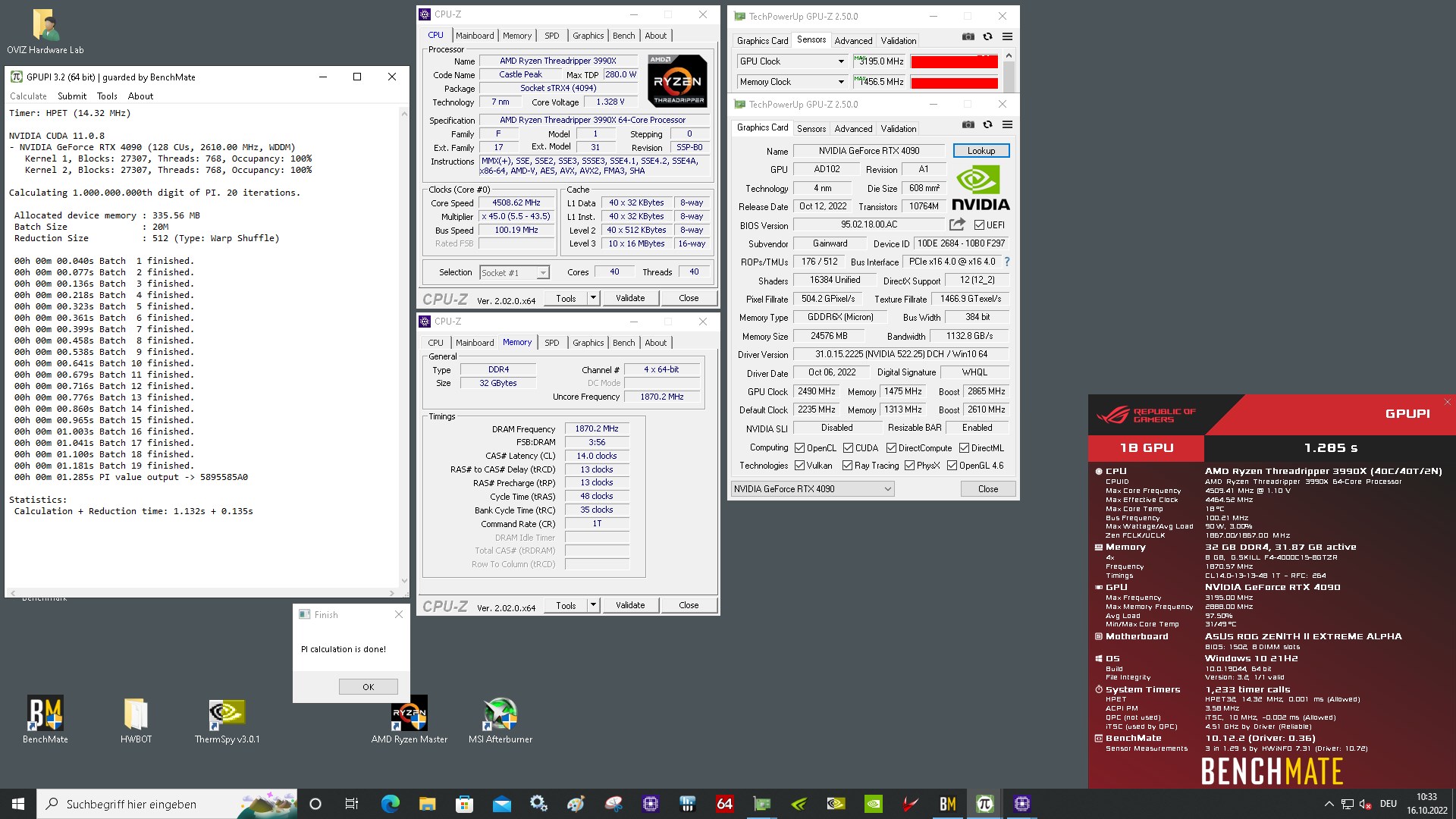Viewport: 1456px width, 819px height.
Task: Click camera screenshot icon in GPU-Z Sensors window
Action: tap(968, 36)
